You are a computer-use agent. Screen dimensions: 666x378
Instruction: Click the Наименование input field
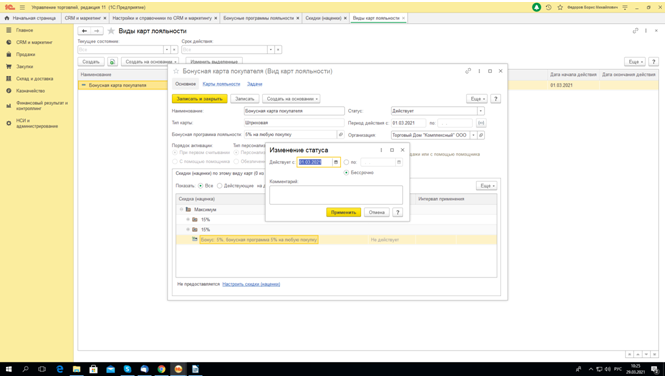[x=294, y=111]
